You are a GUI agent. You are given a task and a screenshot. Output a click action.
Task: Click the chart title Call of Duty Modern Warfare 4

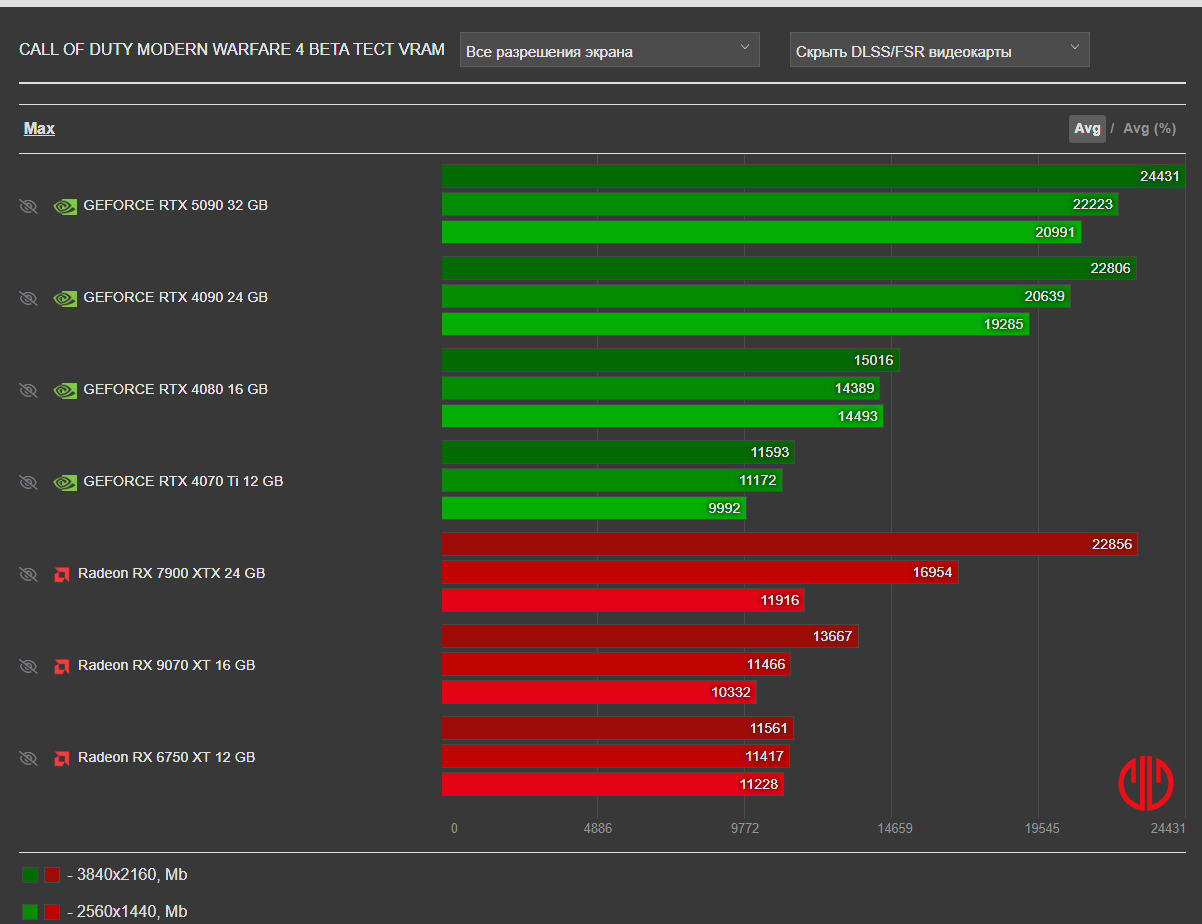232,49
